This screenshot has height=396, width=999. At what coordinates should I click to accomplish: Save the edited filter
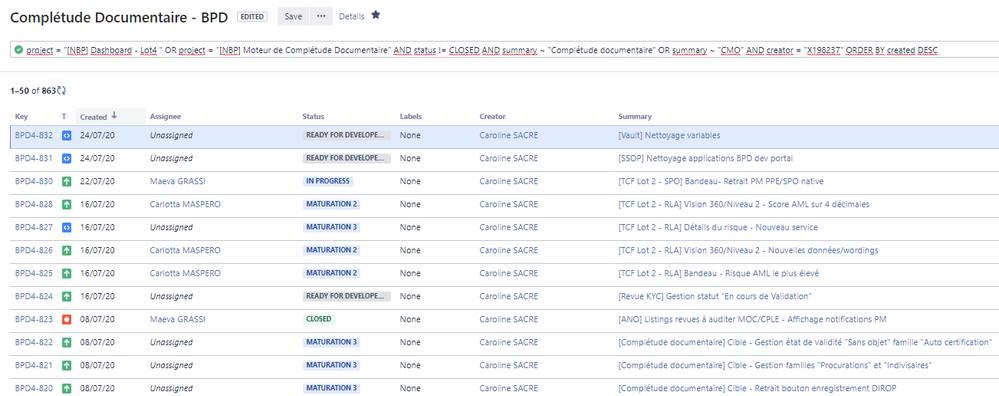point(293,17)
